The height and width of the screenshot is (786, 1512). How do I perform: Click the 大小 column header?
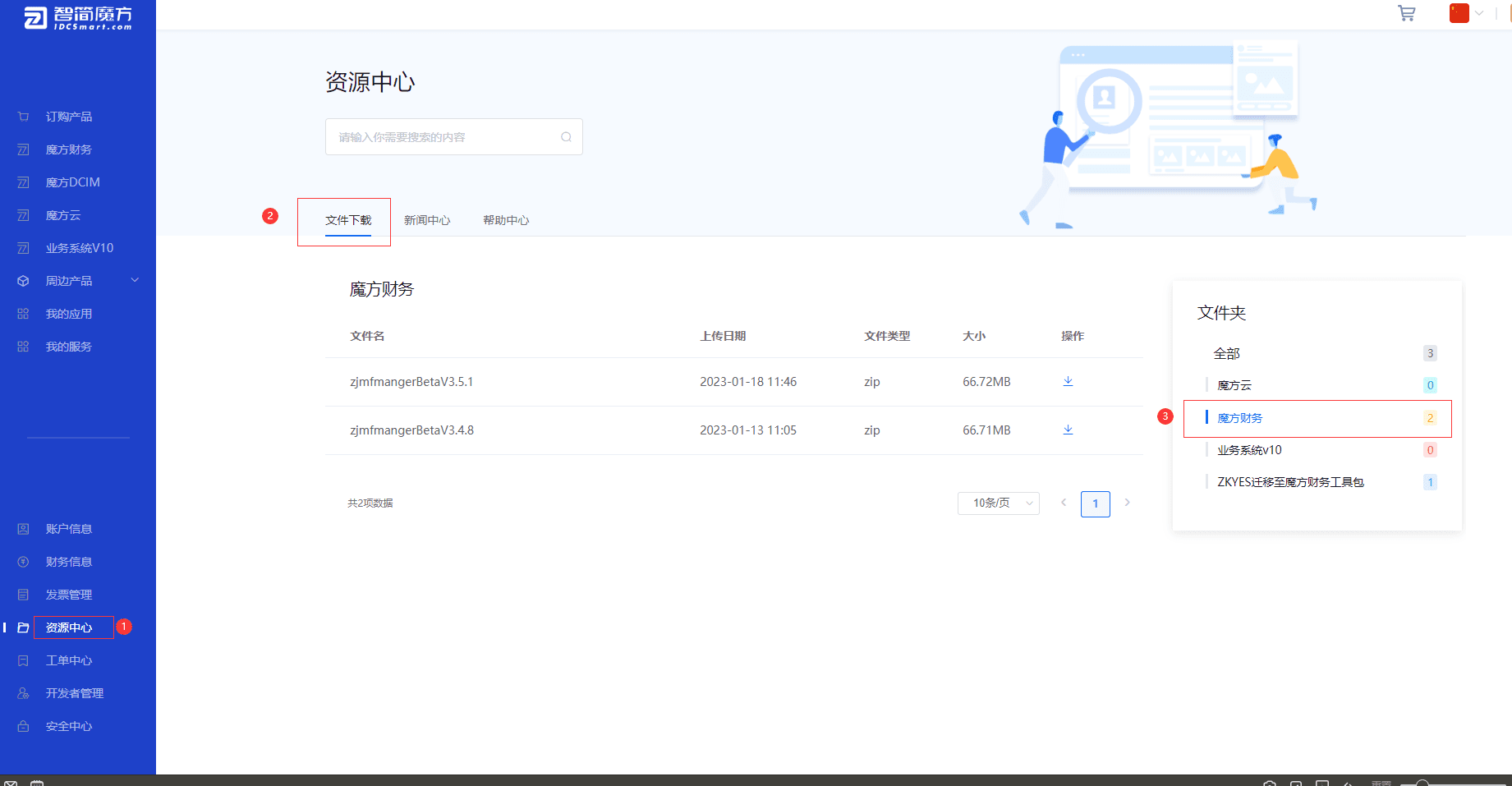click(974, 336)
